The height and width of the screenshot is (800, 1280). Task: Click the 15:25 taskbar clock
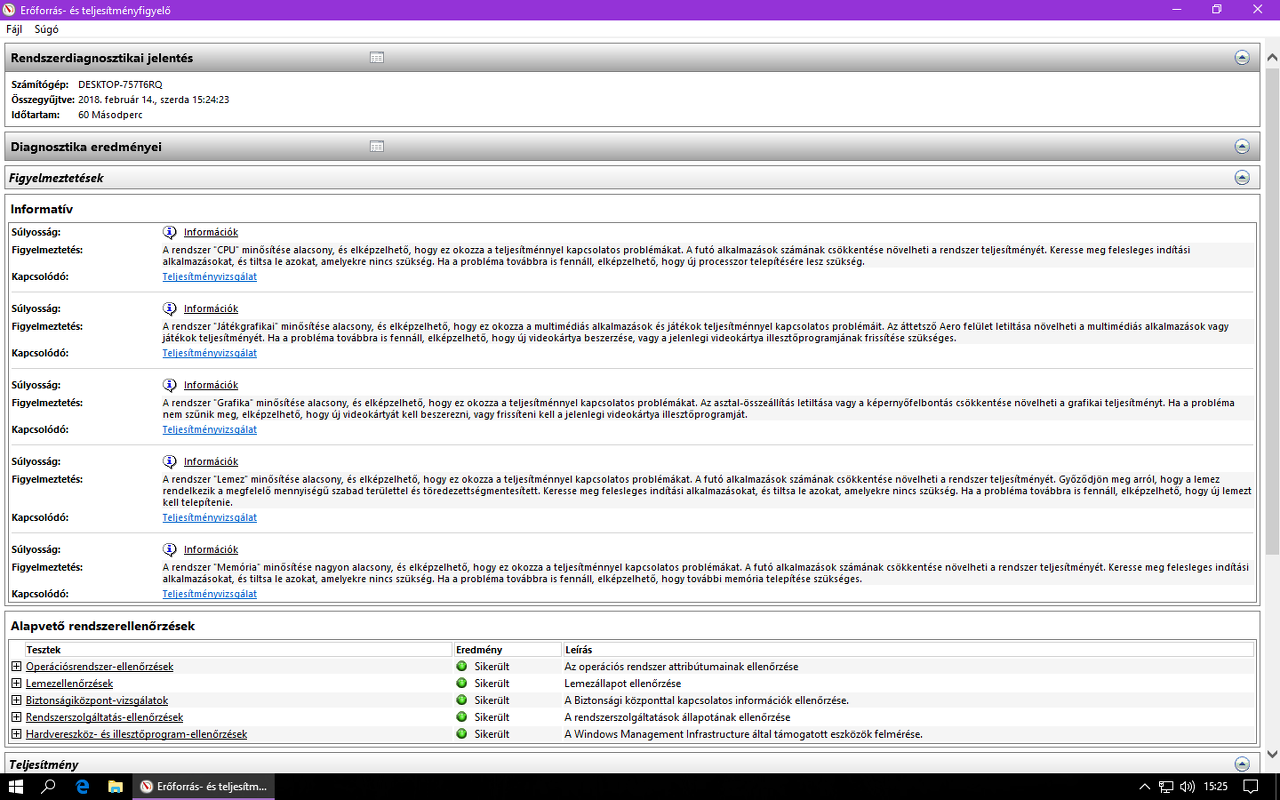(1216, 786)
